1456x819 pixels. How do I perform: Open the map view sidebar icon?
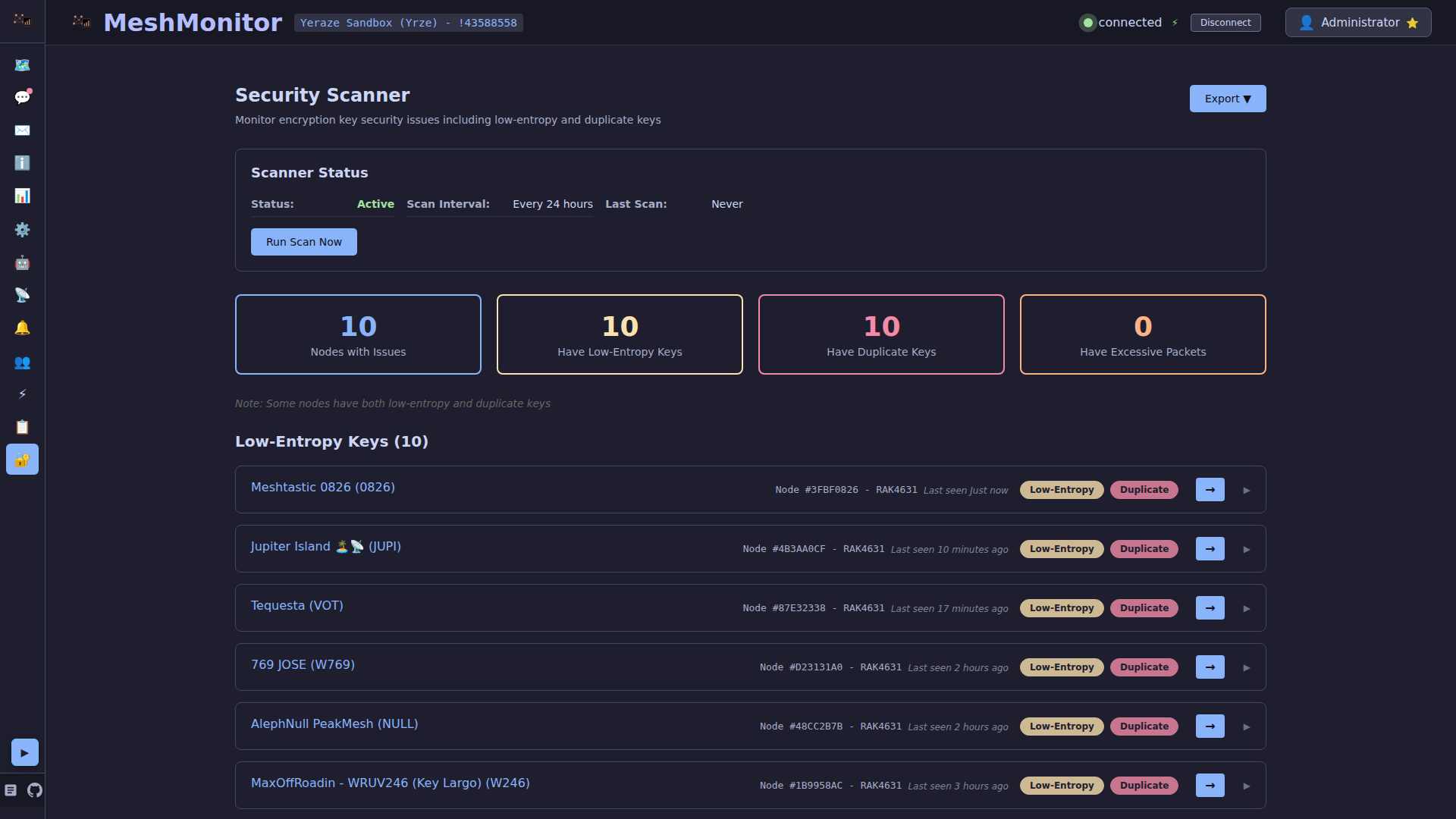[x=22, y=65]
